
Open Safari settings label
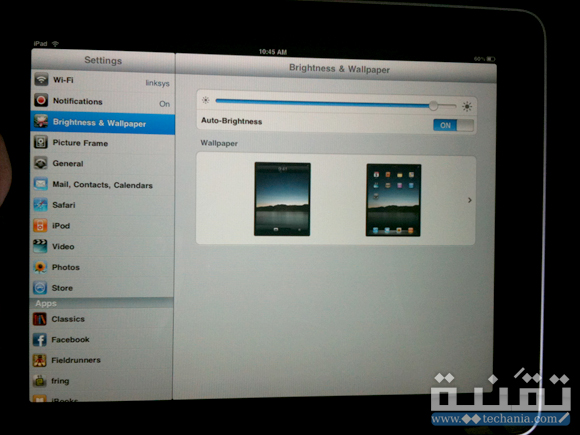[64, 205]
